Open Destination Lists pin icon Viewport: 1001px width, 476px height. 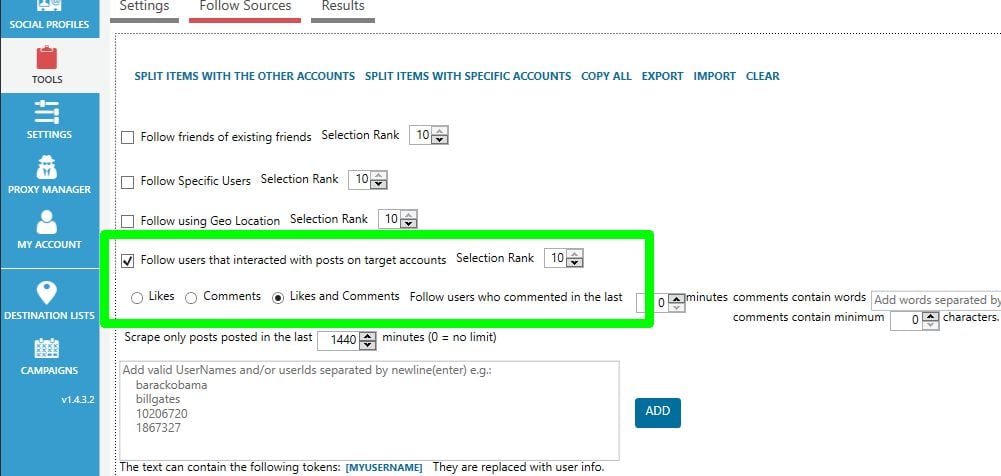point(47,294)
